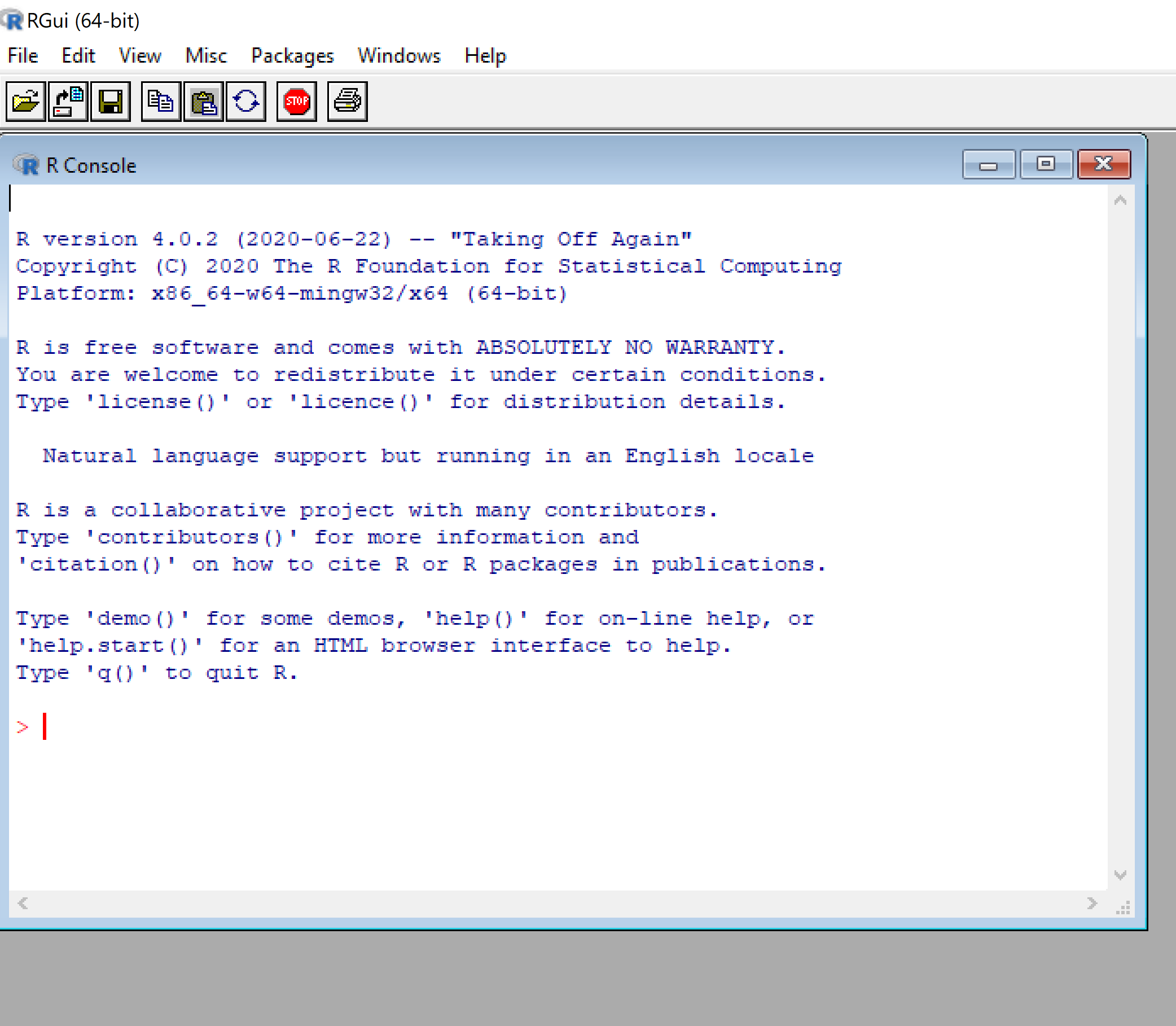Viewport: 1176px width, 1026px height.
Task: Click the Print toolbar icon
Action: [x=347, y=102]
